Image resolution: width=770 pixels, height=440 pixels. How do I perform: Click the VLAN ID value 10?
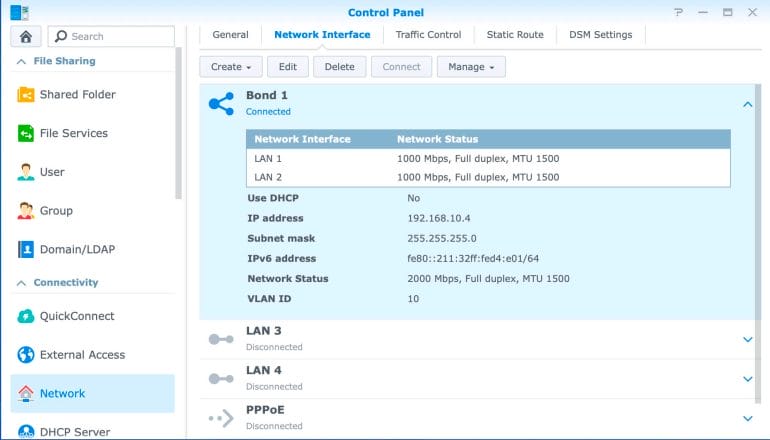click(x=413, y=299)
